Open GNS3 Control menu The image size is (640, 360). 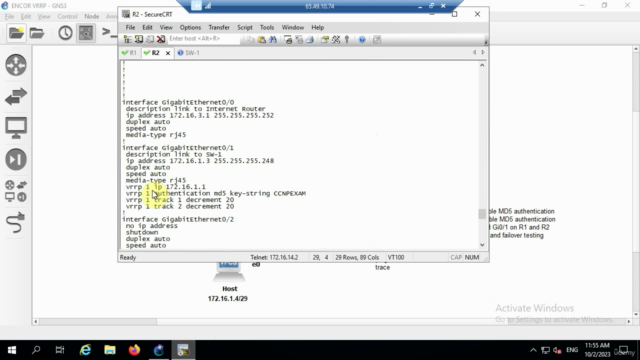pyautogui.click(x=67, y=16)
